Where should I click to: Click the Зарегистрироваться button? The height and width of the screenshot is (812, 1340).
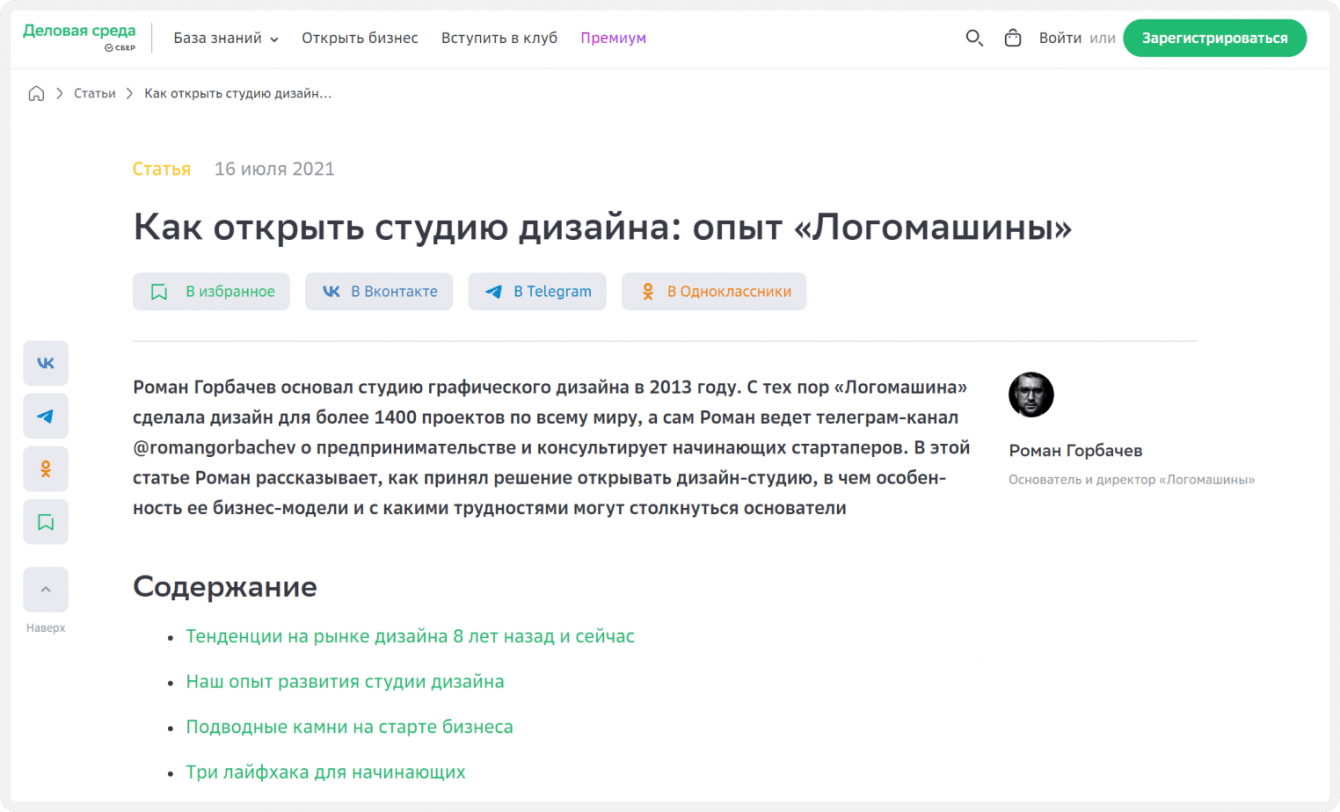click(1214, 38)
